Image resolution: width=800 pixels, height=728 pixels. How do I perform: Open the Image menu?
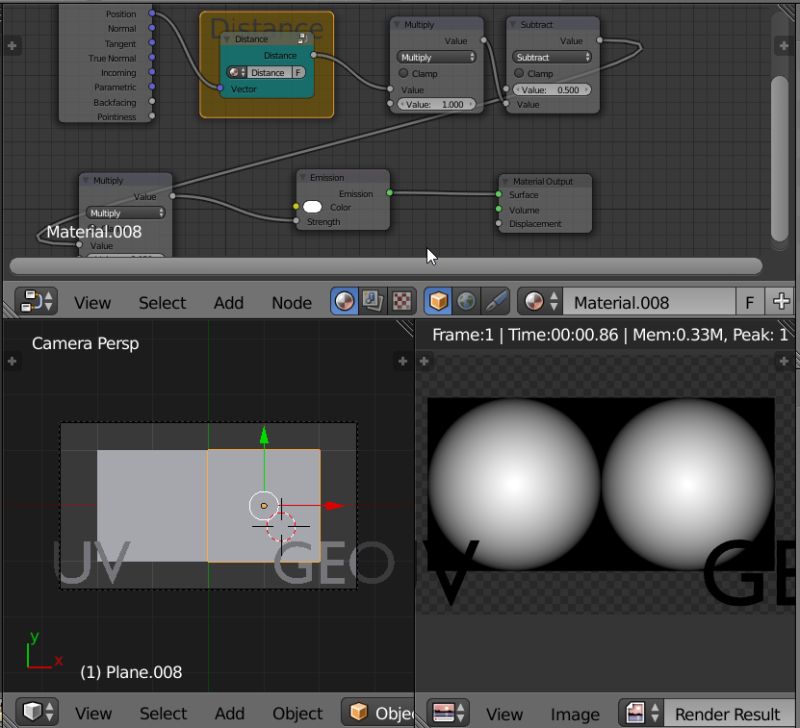575,713
